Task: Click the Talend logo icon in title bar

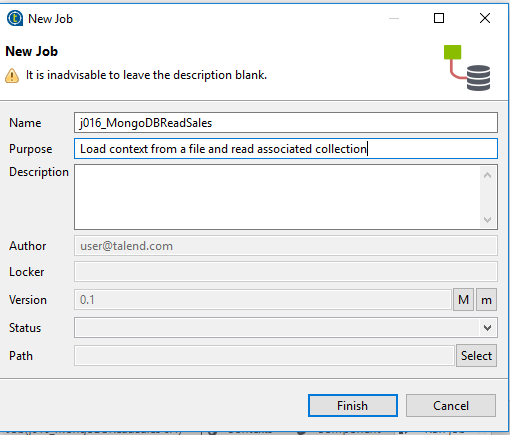Action: [15, 18]
